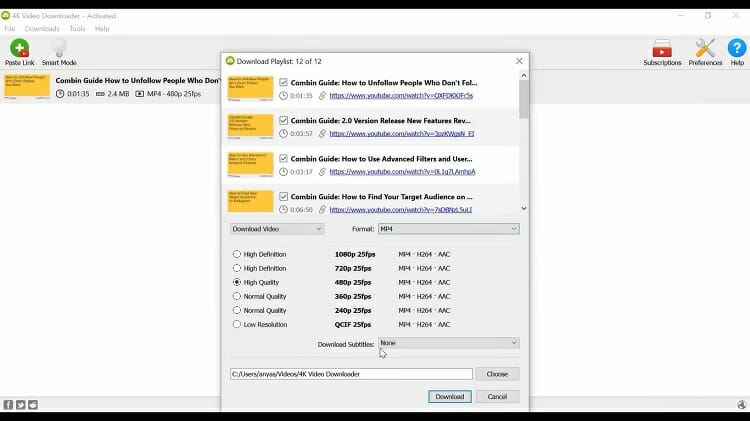
Task: Close the Download Playlist dialog
Action: tap(519, 61)
